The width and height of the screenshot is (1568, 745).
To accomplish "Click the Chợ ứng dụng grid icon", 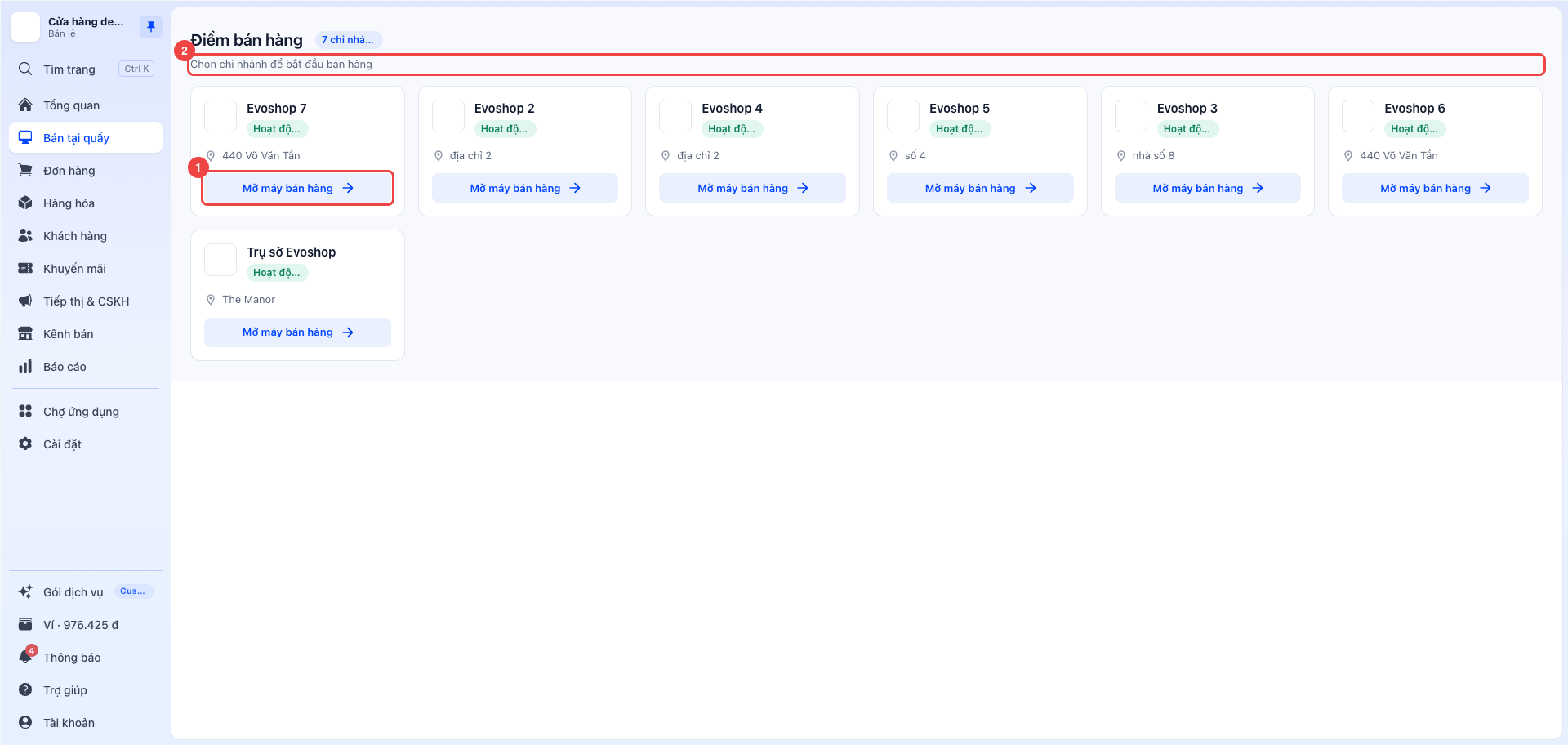I will [25, 411].
